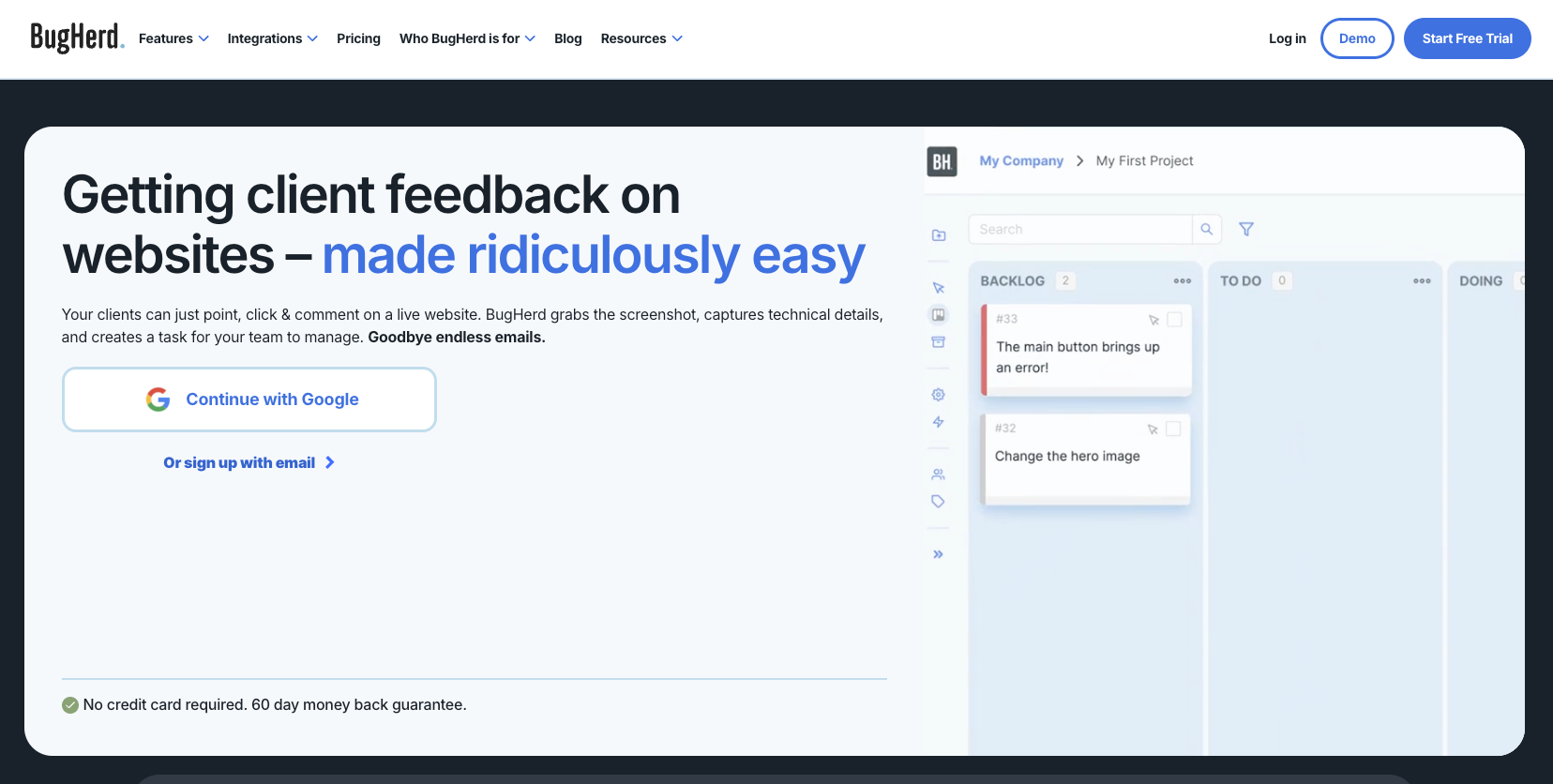This screenshot has width=1553, height=784.
Task: Click the lightning bolt sidebar icon
Action: click(939, 422)
